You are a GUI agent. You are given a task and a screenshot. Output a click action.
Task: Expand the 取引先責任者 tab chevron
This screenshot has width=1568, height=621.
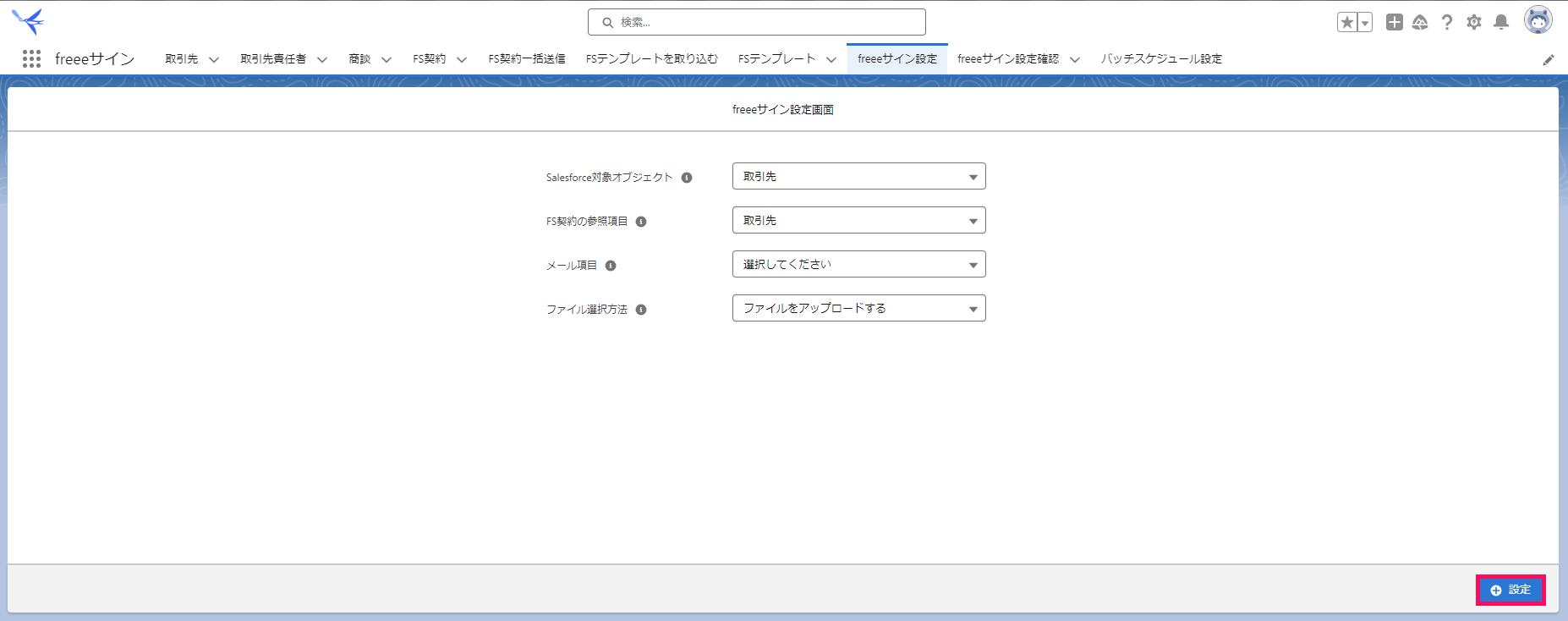[x=322, y=59]
